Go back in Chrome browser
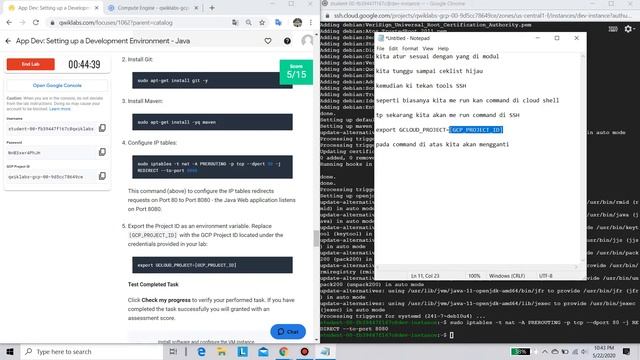Image resolution: width=640 pixels, height=360 pixels. 9,22
